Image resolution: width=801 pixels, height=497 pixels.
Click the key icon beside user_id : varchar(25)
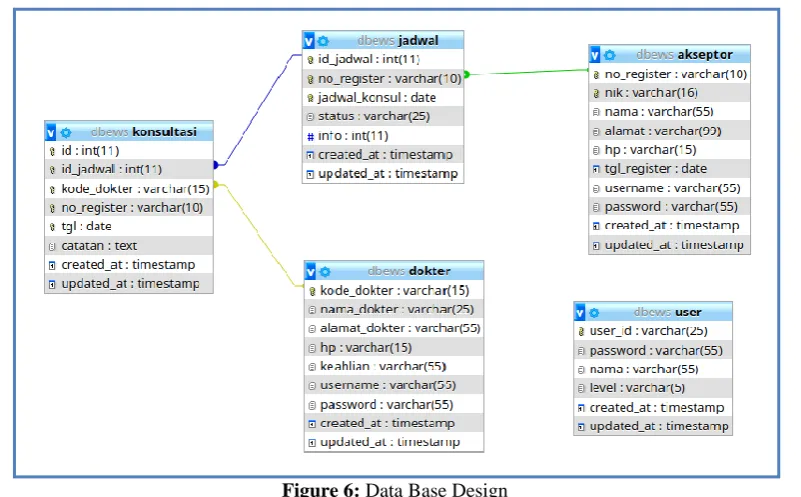tap(581, 332)
